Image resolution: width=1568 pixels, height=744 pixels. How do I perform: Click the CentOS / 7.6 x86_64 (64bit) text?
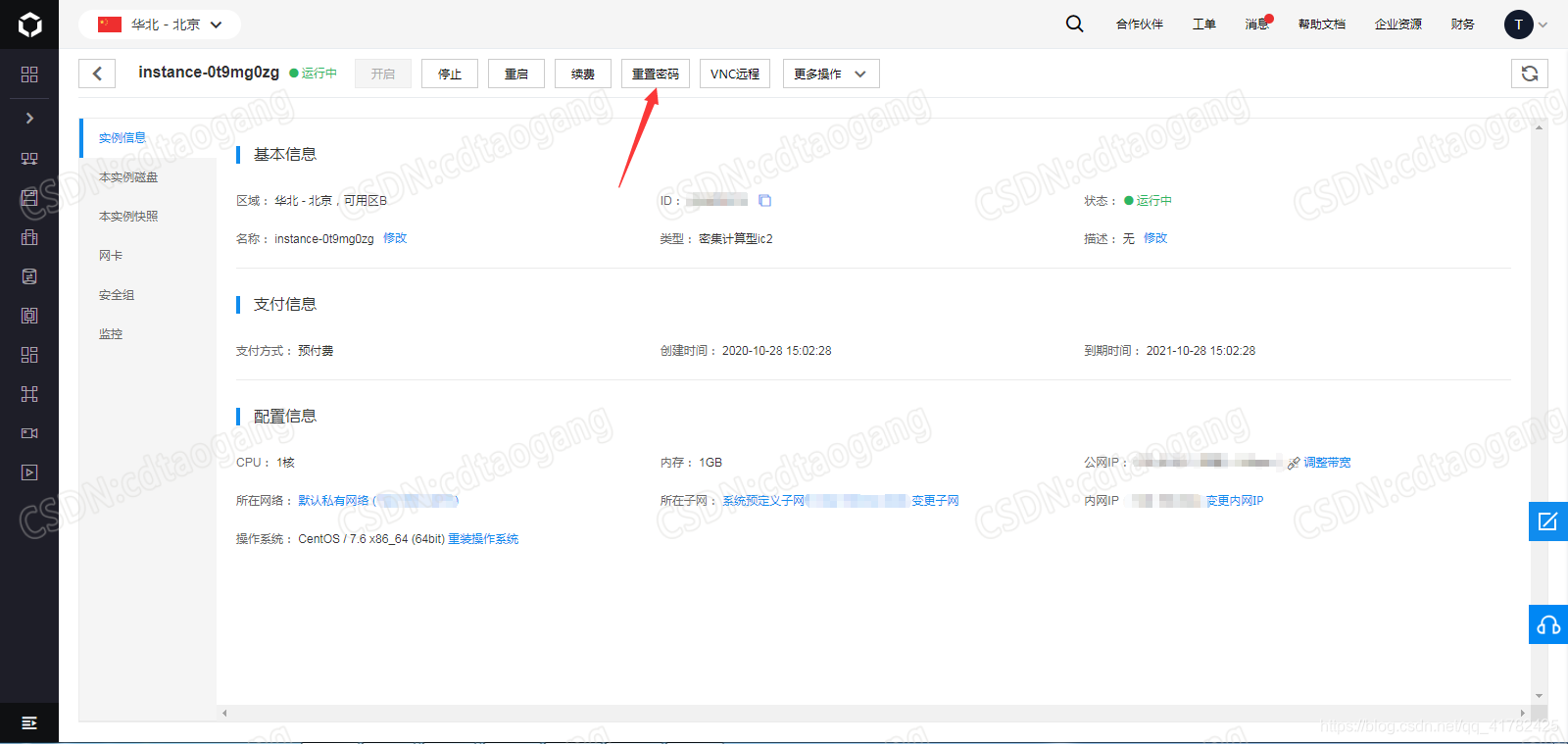coord(371,539)
